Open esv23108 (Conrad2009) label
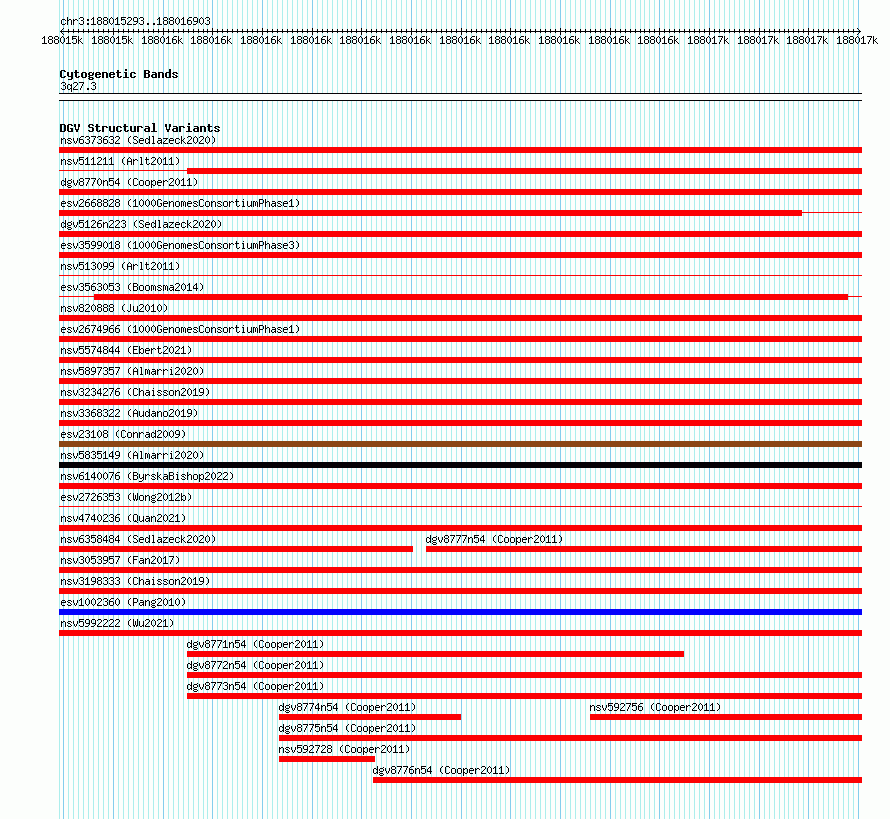The height and width of the screenshot is (819, 890). 123,434
